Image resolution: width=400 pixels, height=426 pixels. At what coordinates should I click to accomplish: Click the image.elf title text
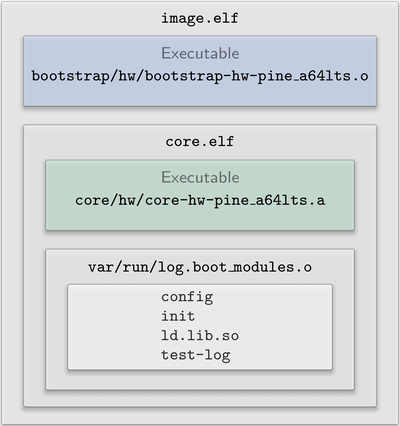click(x=200, y=18)
